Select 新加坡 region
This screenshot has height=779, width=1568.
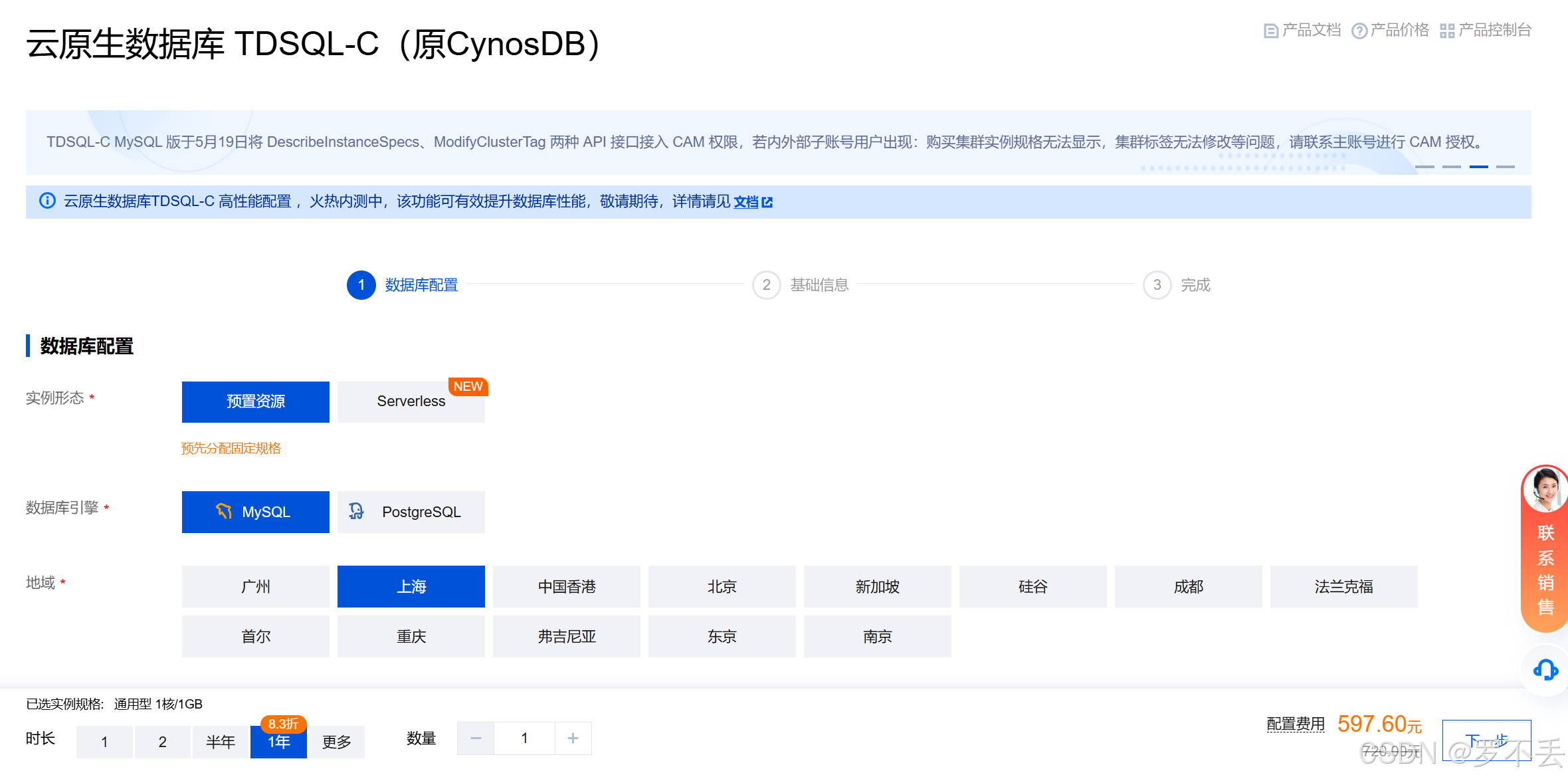point(878,586)
